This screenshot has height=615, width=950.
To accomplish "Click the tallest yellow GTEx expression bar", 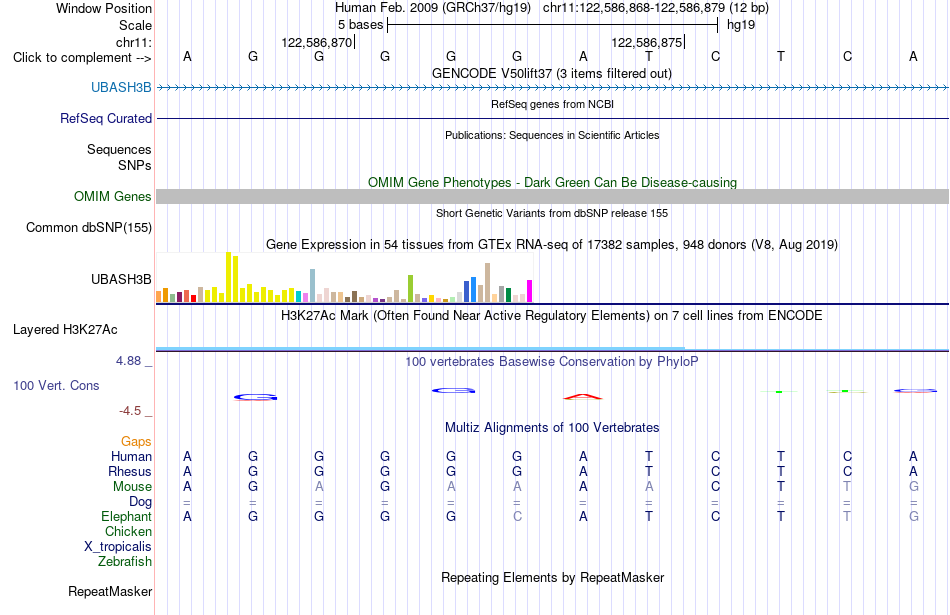I will click(x=228, y=277).
